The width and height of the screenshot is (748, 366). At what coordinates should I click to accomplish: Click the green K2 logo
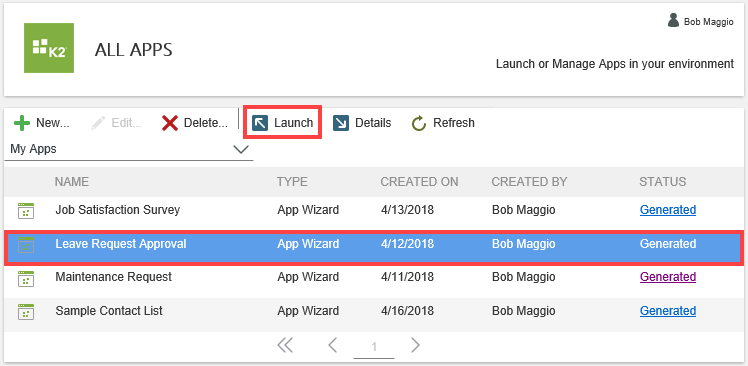[x=49, y=48]
